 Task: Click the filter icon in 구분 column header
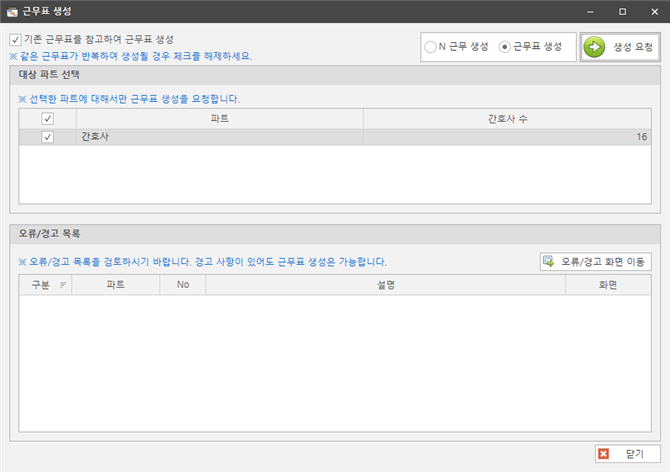[64, 285]
